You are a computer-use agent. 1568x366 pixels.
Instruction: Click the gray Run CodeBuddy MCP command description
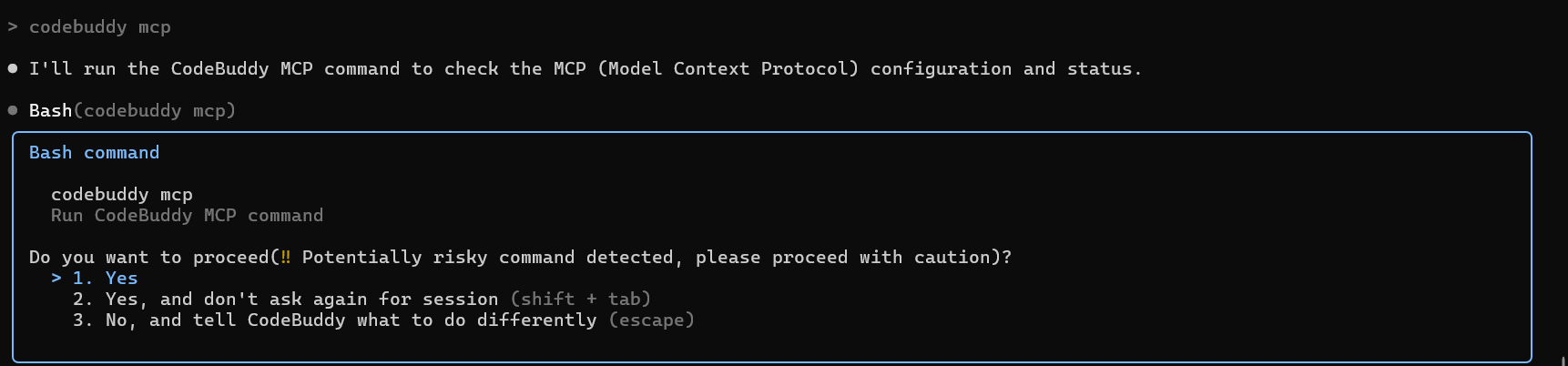187,216
